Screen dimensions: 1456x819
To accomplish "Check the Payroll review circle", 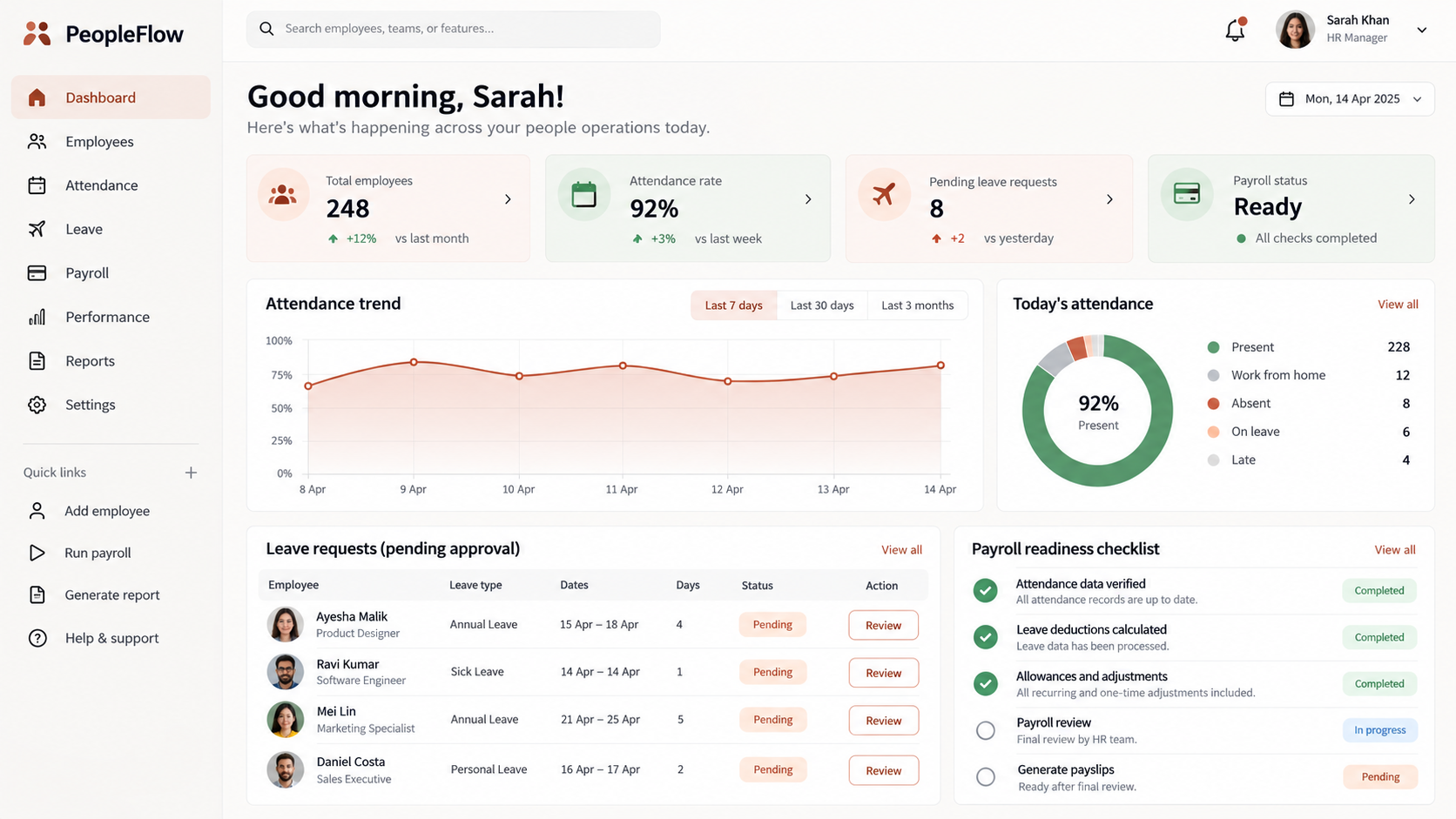I will pyautogui.click(x=986, y=730).
